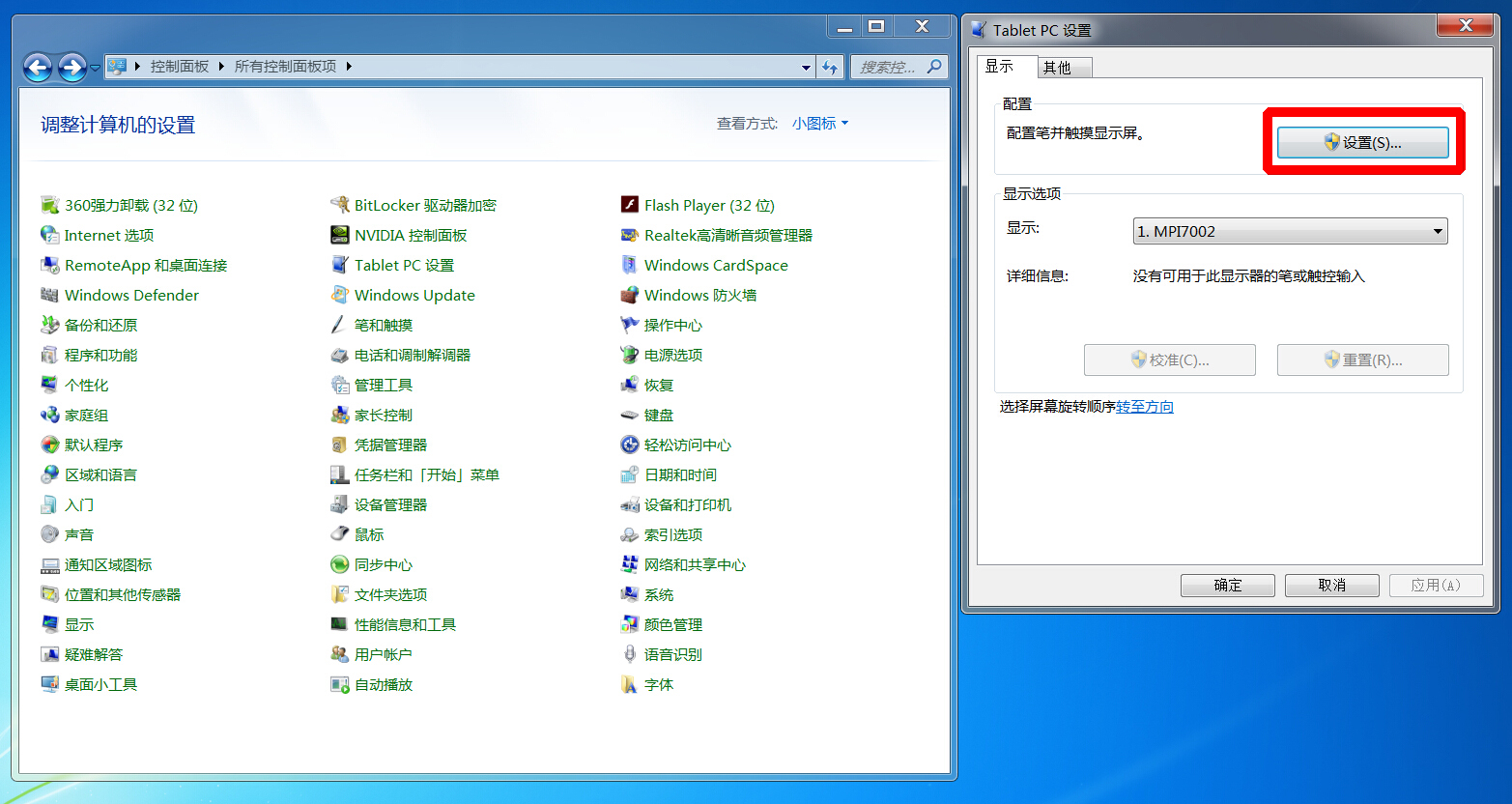Image resolution: width=1512 pixels, height=804 pixels.
Task: Click the 设置(S)... button
Action: click(1362, 142)
